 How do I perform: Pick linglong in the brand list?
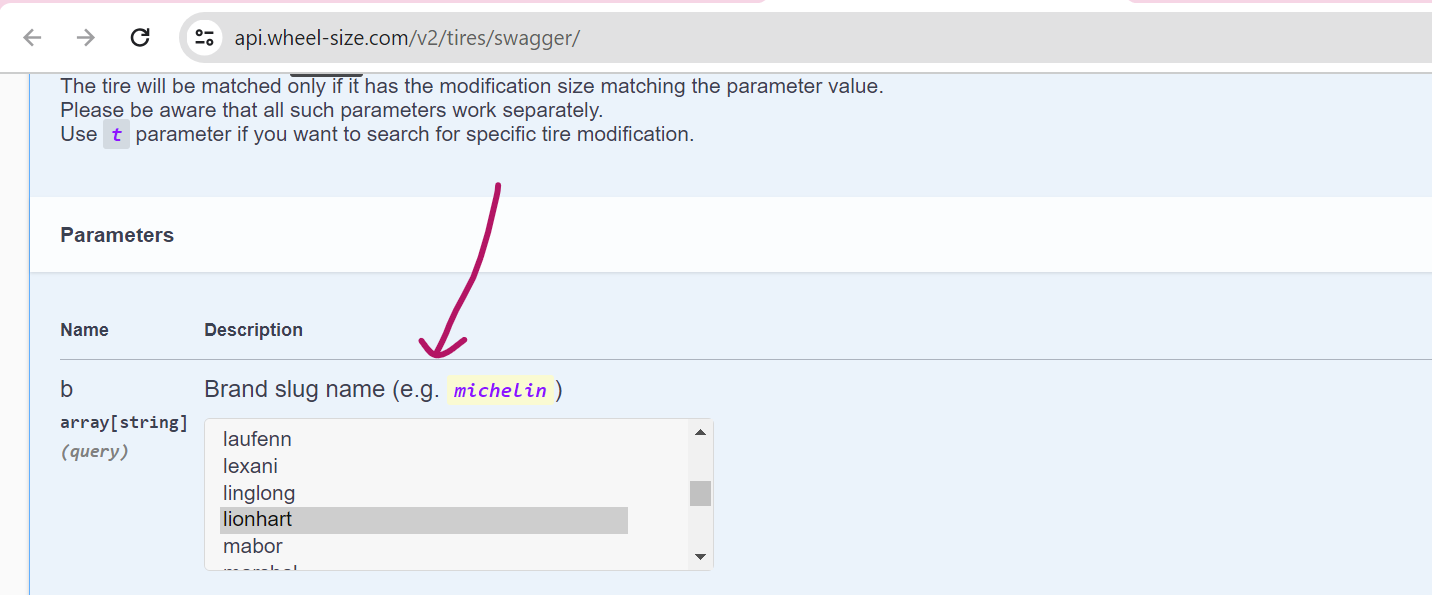[259, 493]
